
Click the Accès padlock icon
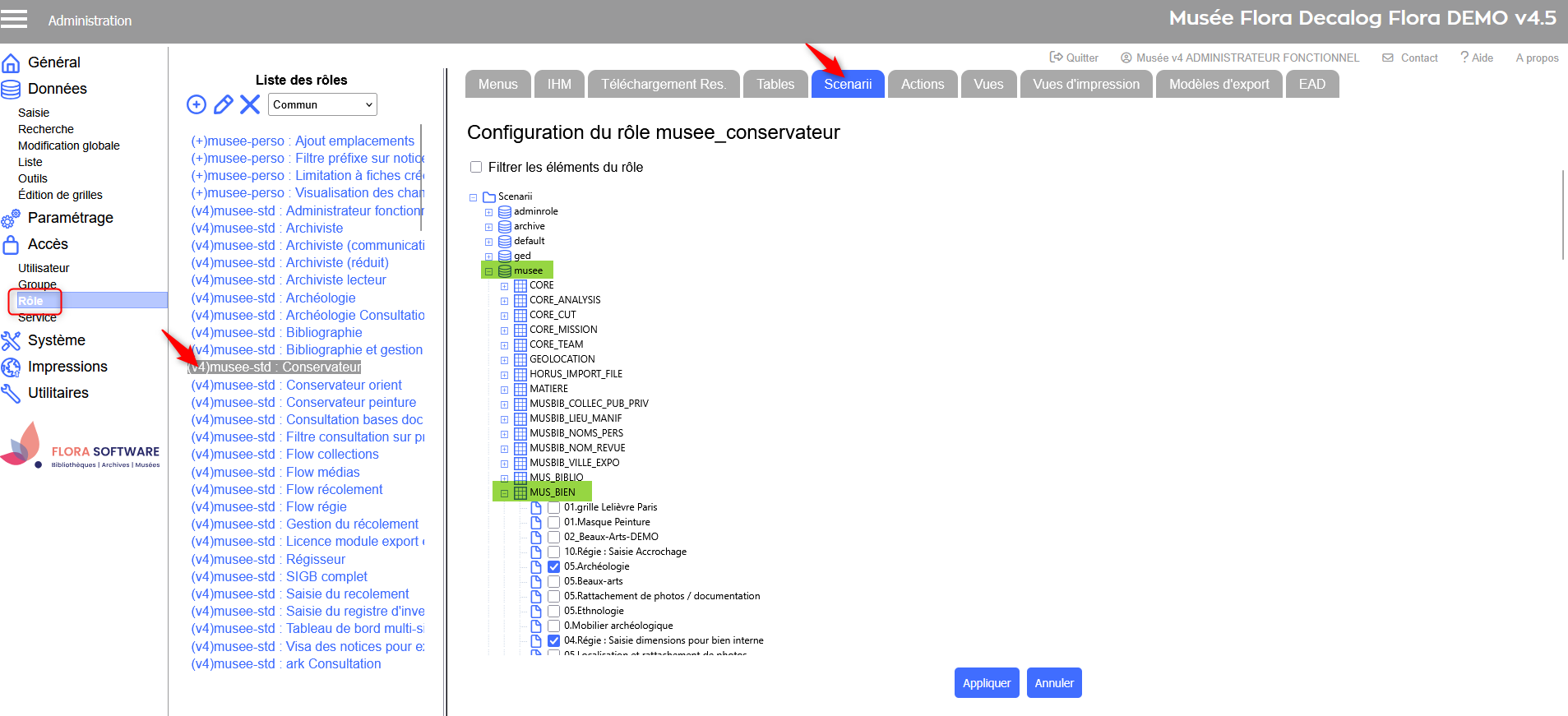[x=12, y=244]
